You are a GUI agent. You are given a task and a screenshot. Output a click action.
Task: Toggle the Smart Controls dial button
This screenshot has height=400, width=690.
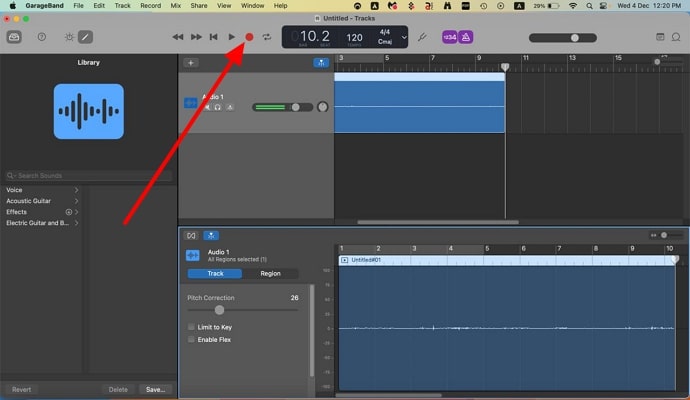pyautogui.click(x=69, y=37)
